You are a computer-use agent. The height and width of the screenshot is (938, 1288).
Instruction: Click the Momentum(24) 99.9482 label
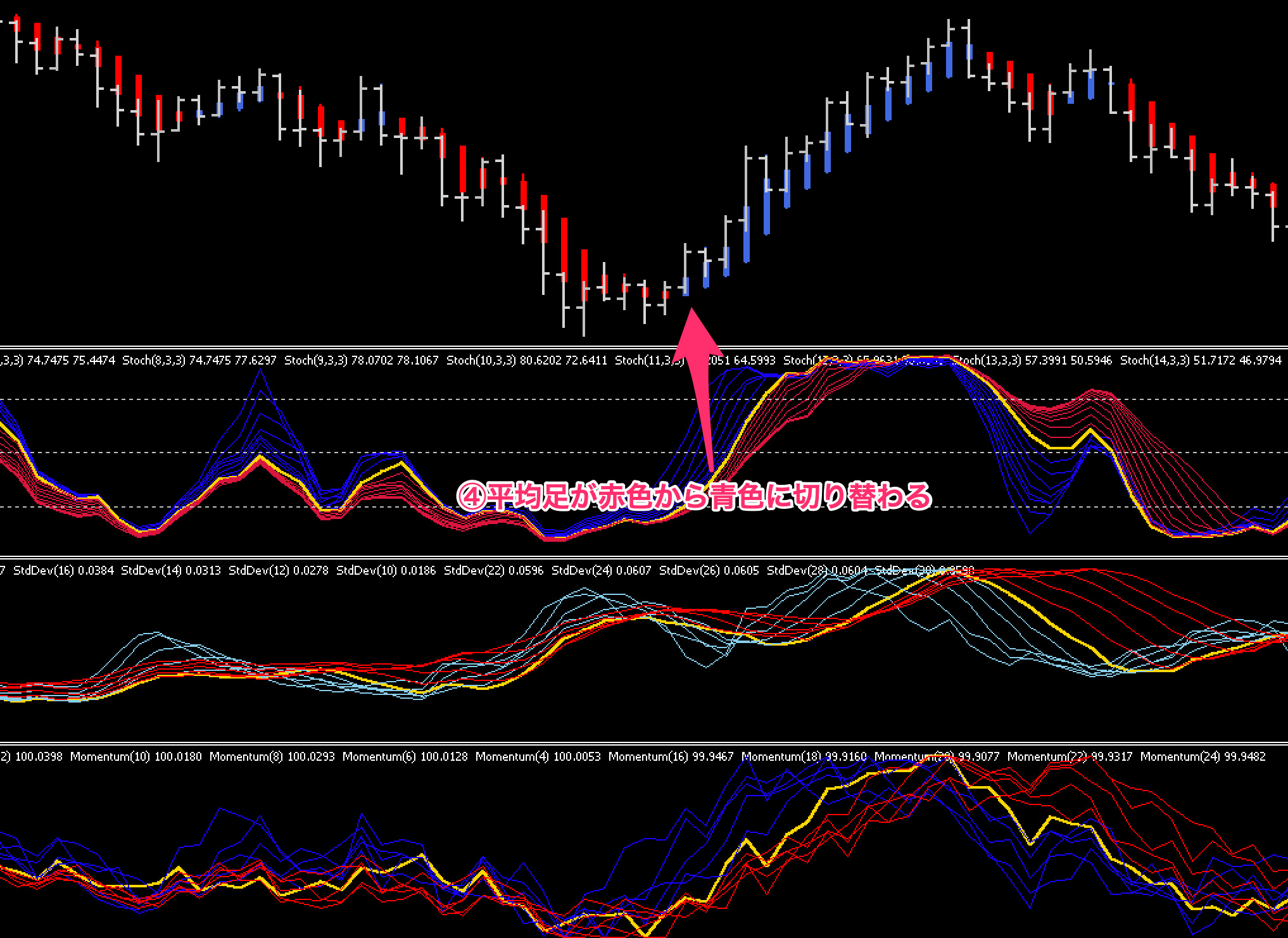[1203, 756]
